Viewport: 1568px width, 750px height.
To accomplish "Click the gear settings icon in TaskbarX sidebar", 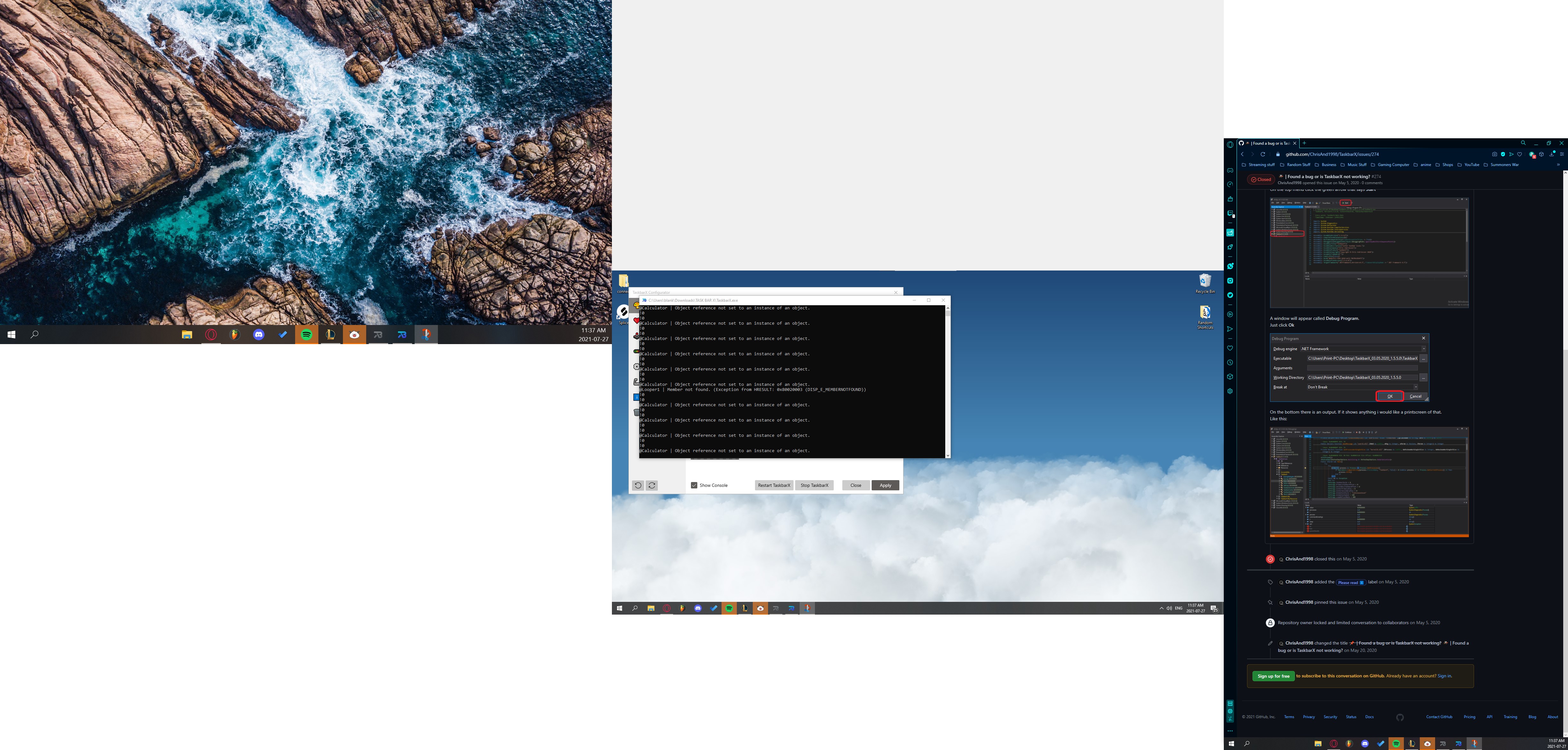I will click(637, 367).
